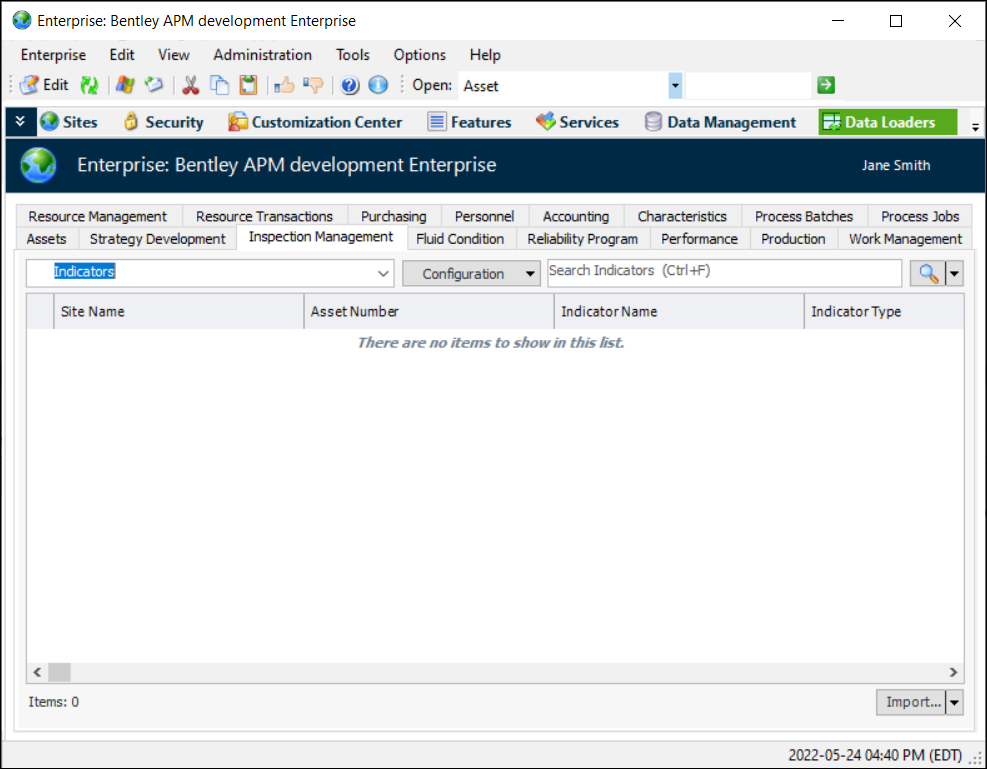
Task: Open the Indicators view combo box
Action: 384,273
